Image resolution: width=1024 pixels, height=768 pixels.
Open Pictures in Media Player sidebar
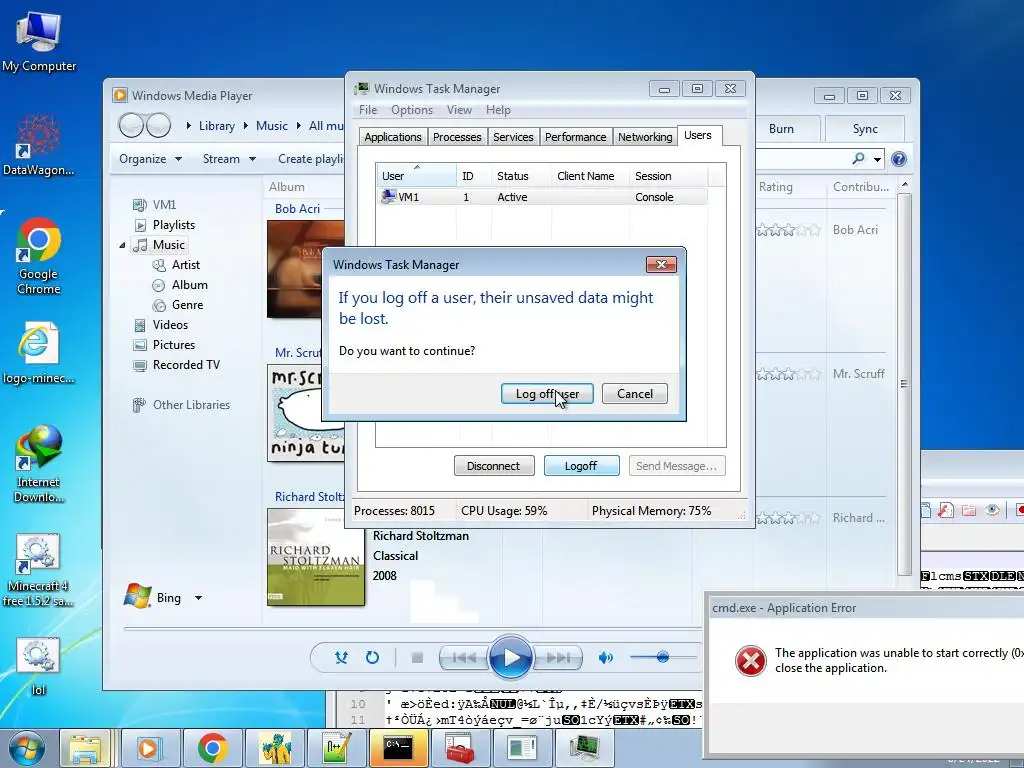[164, 345]
